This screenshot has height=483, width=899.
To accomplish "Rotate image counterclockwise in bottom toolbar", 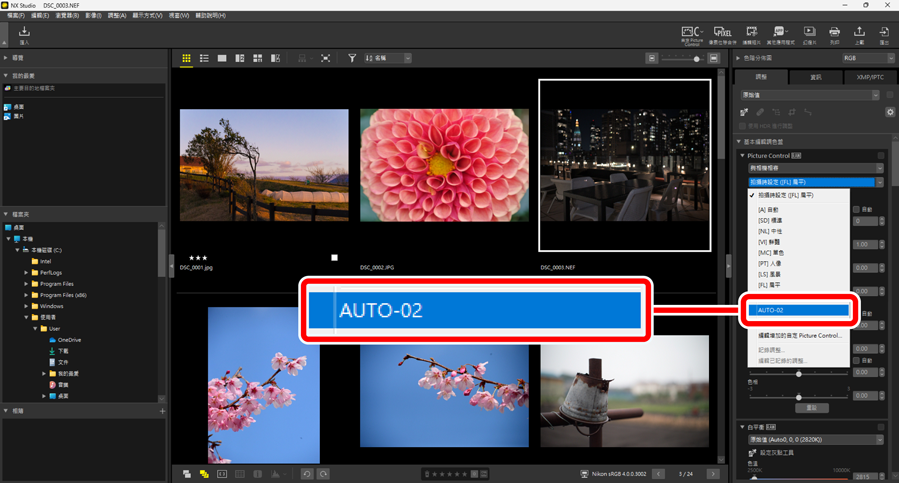I will [x=307, y=473].
